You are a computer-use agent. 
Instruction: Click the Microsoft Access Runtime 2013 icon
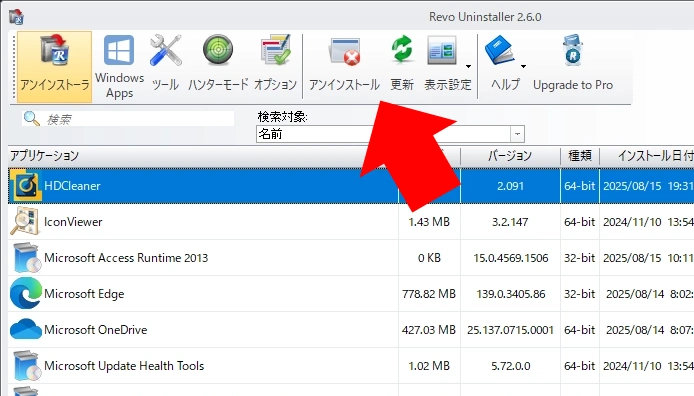click(26, 258)
